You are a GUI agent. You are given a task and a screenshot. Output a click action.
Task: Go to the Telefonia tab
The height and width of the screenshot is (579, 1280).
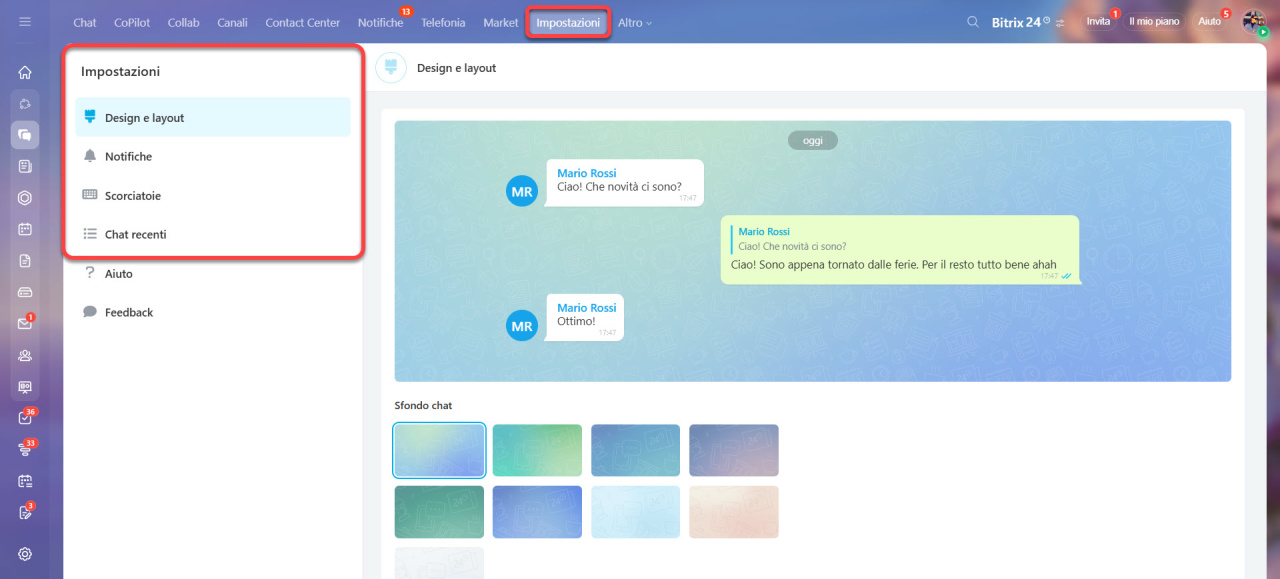(443, 22)
